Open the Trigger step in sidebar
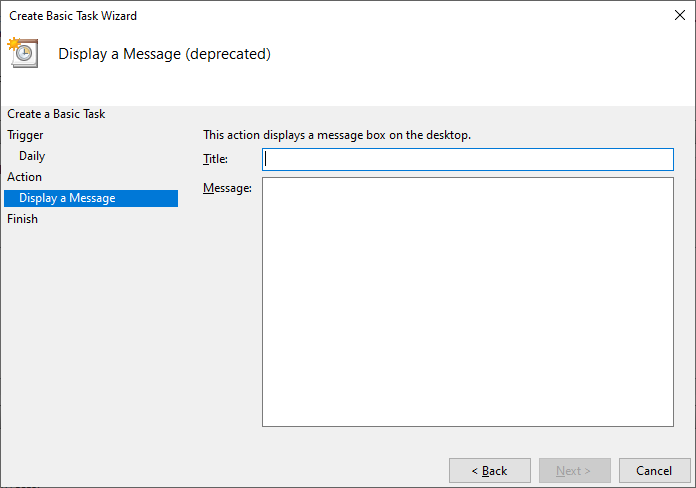 (x=25, y=135)
